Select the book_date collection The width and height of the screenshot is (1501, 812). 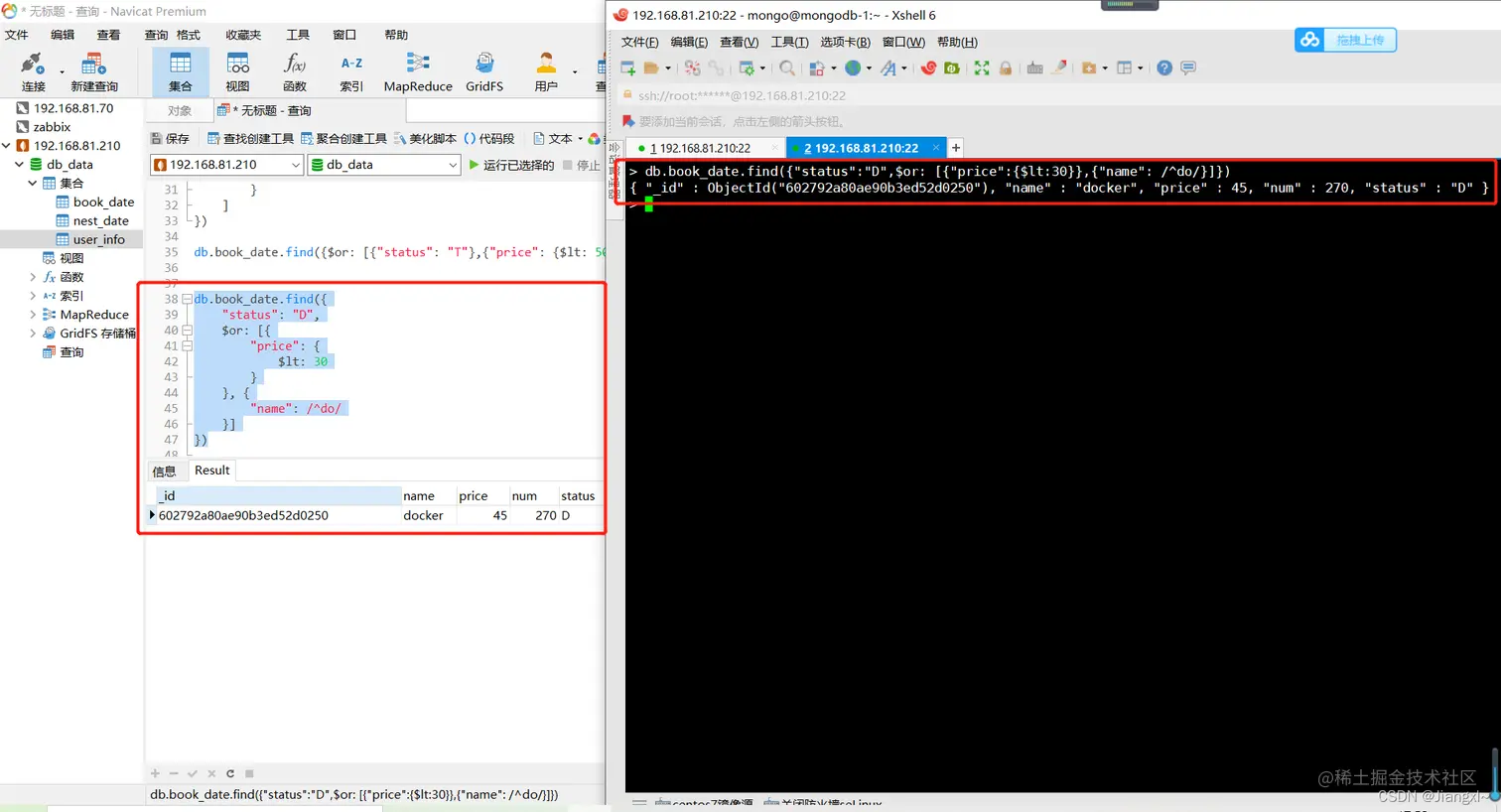click(95, 202)
